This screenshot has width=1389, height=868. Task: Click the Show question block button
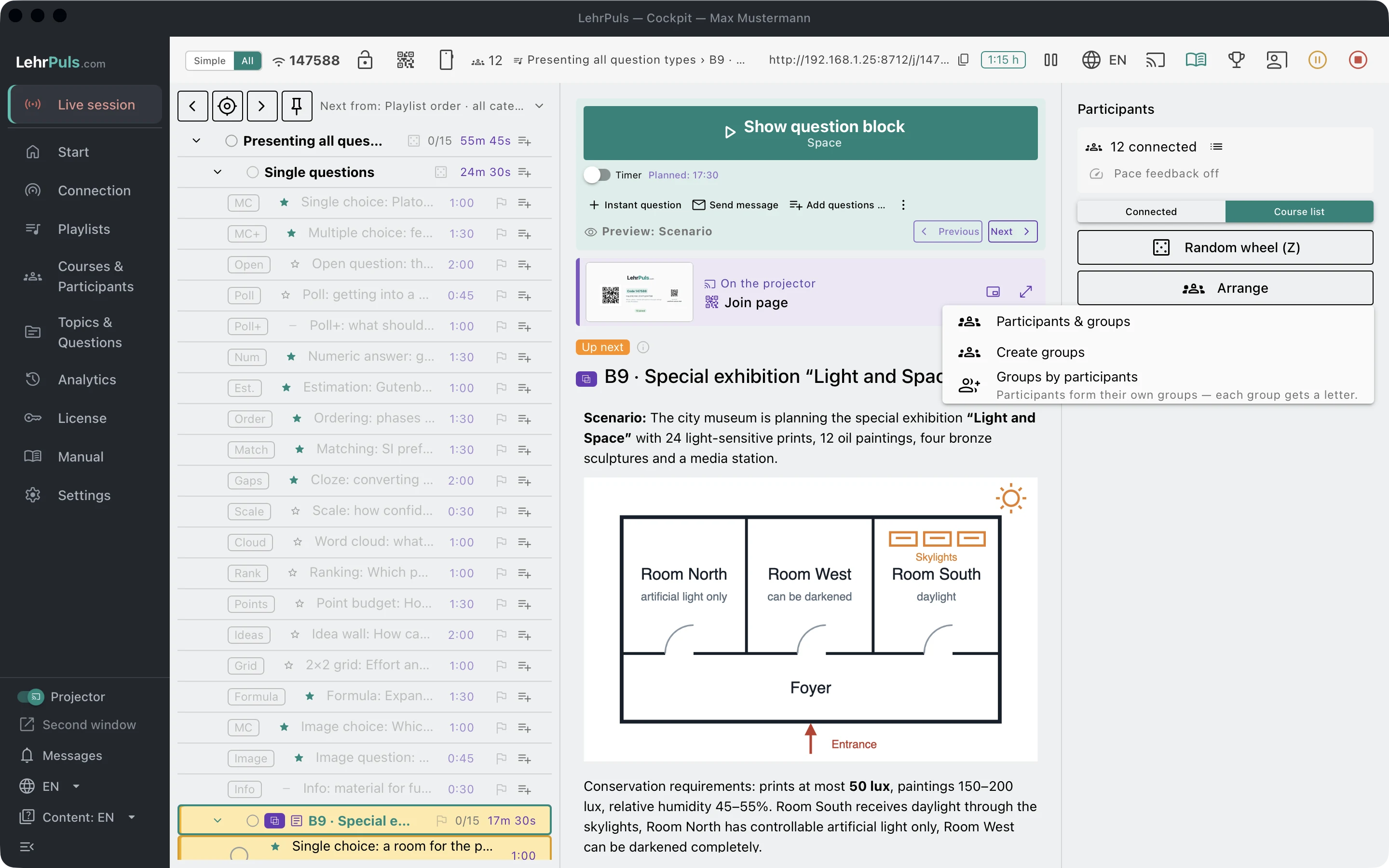coord(810,133)
